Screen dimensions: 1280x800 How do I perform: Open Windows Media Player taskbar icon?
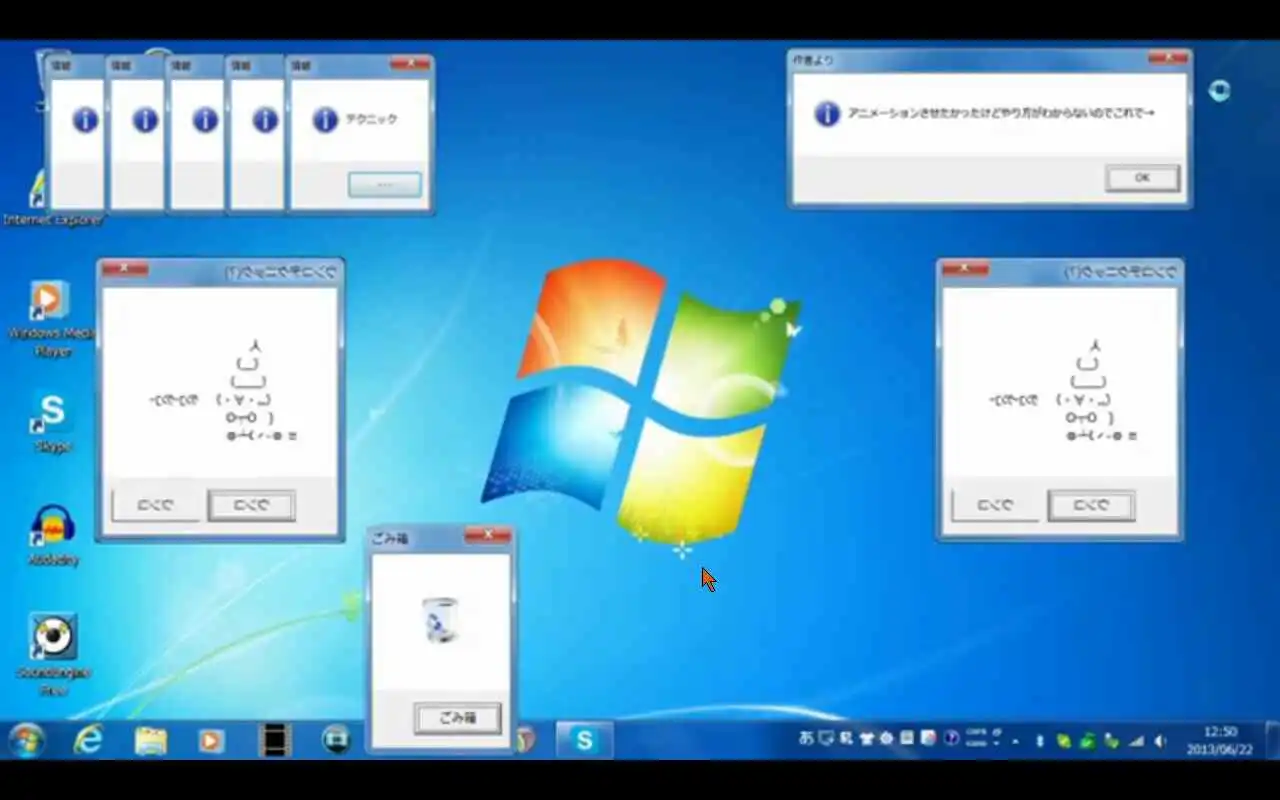211,741
